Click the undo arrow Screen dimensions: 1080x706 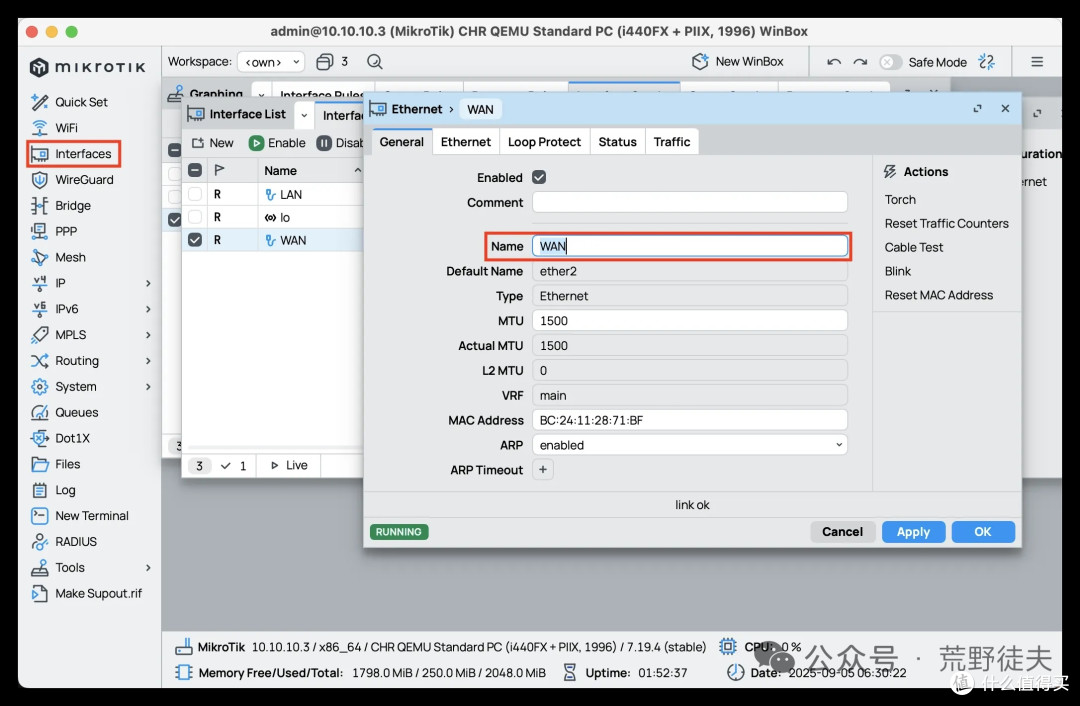pos(834,62)
